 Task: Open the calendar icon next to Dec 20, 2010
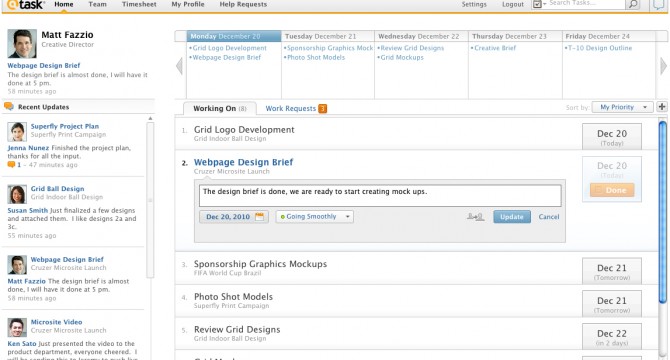[259, 217]
